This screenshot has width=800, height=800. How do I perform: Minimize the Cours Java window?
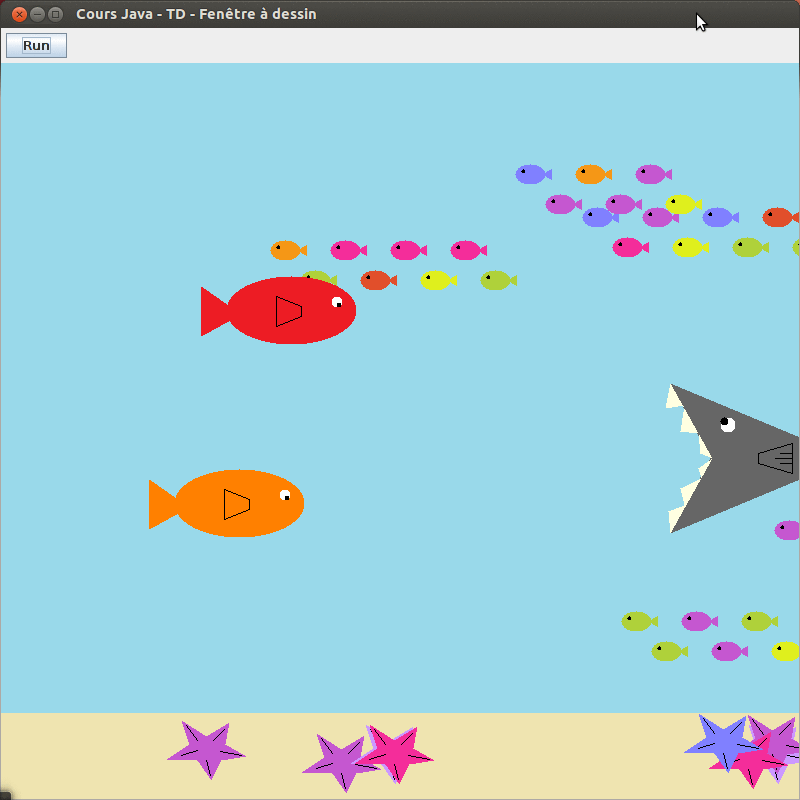tap(37, 14)
